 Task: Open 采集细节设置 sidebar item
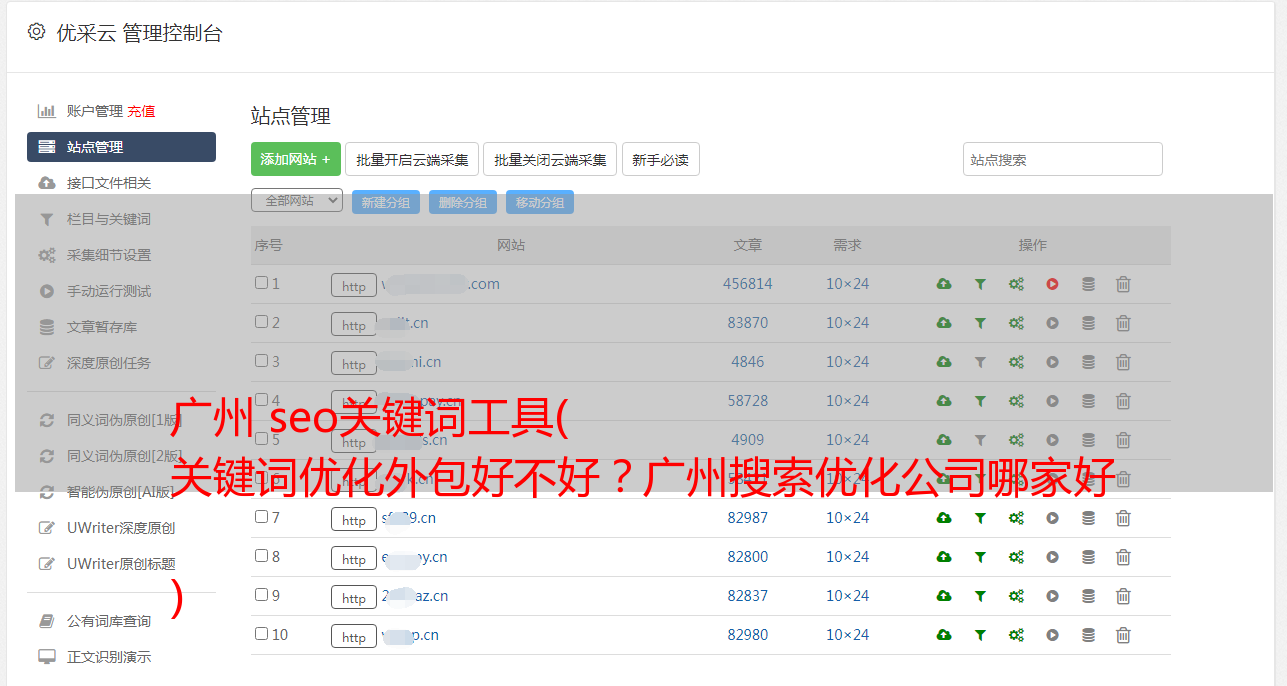click(x=109, y=255)
